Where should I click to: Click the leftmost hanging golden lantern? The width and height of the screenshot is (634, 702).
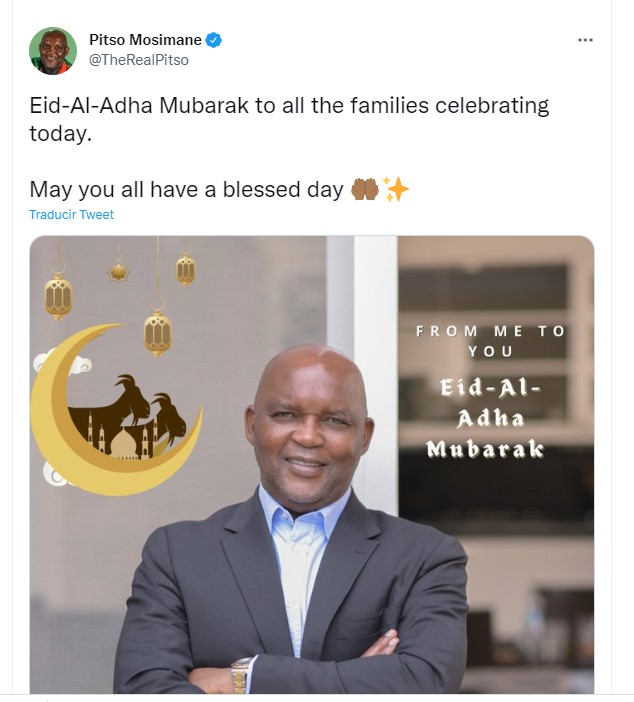58,296
